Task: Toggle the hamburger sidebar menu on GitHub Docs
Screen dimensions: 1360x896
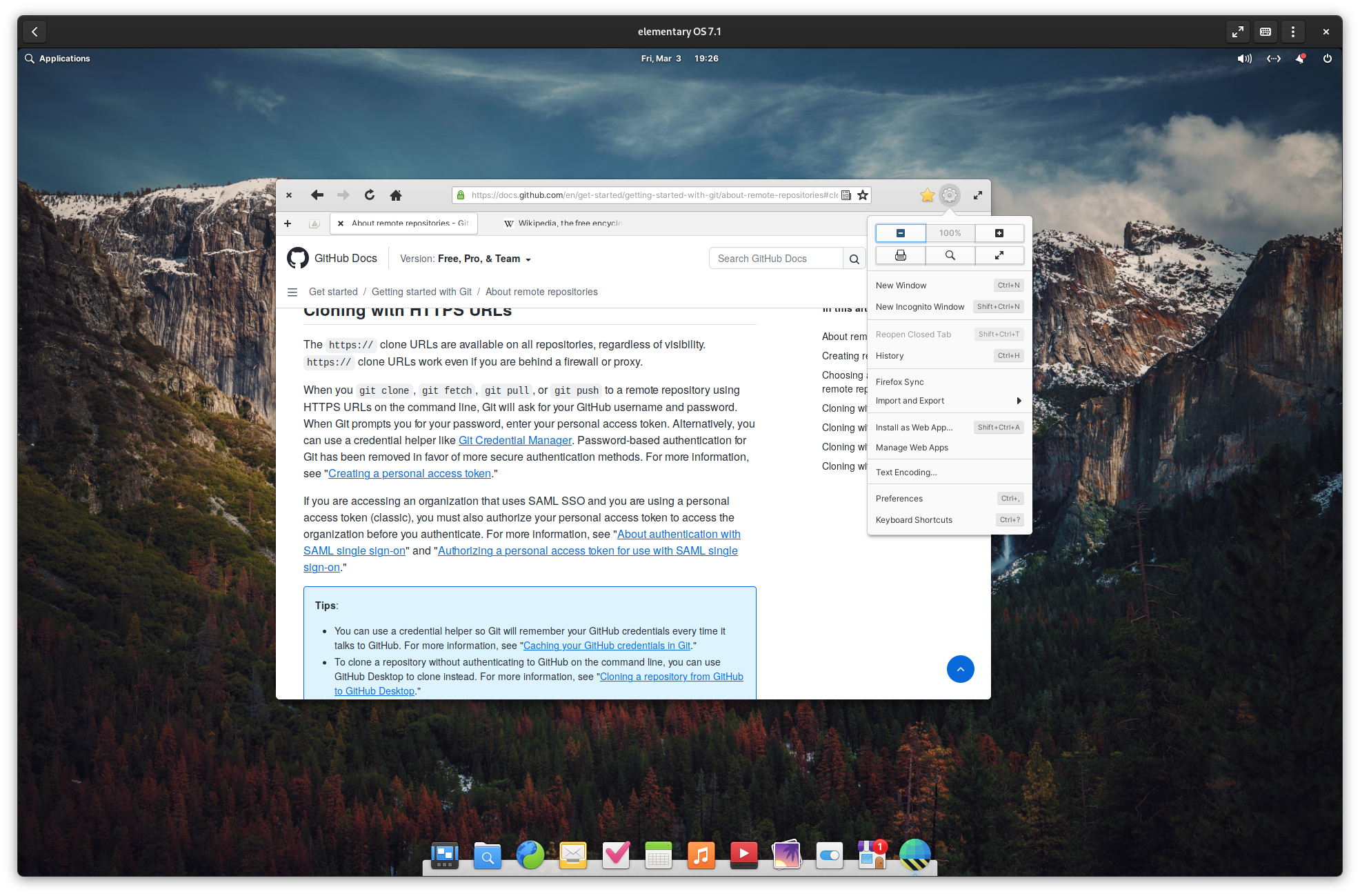Action: 292,292
